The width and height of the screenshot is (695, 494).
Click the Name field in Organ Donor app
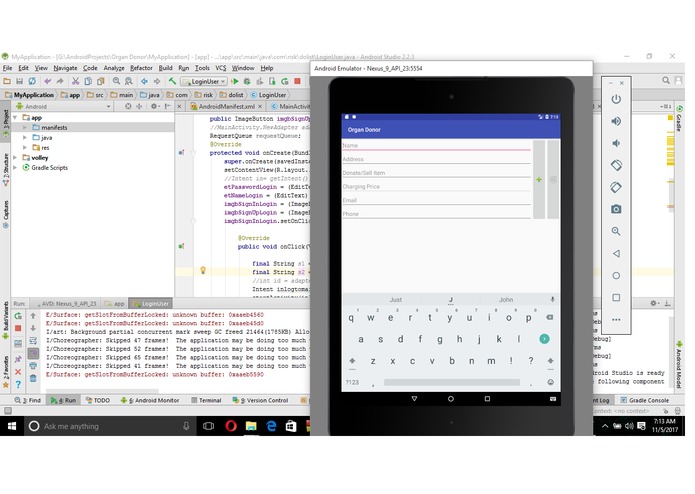pos(436,146)
